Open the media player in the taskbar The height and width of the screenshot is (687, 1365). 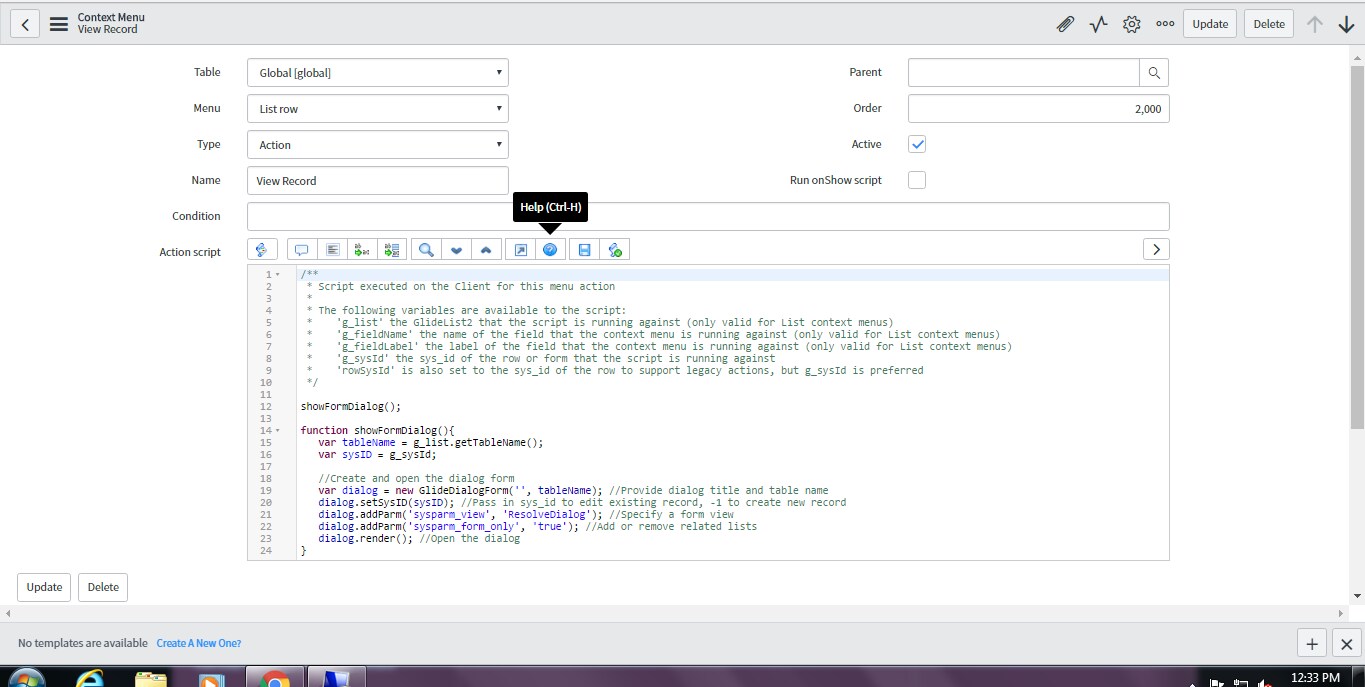coord(212,680)
